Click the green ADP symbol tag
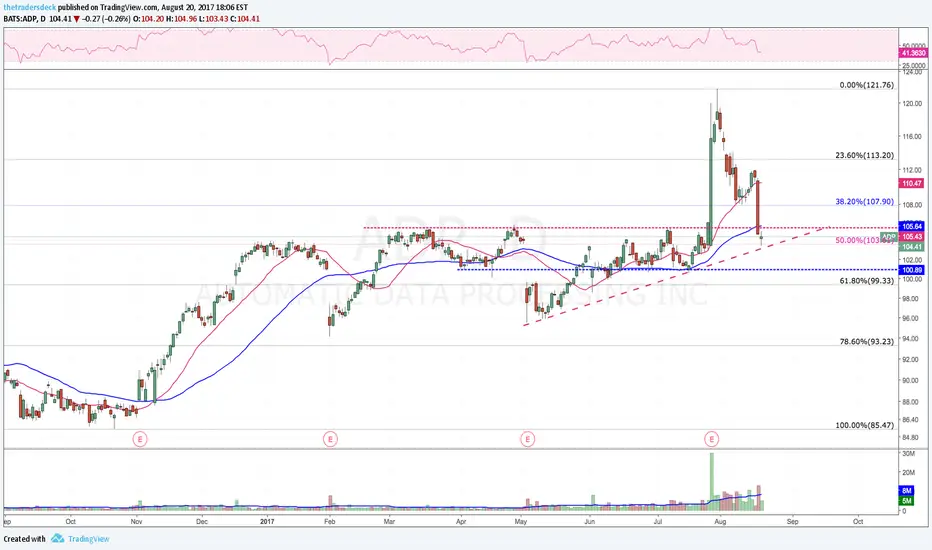Image resolution: width=932 pixels, height=550 pixels. click(889, 237)
